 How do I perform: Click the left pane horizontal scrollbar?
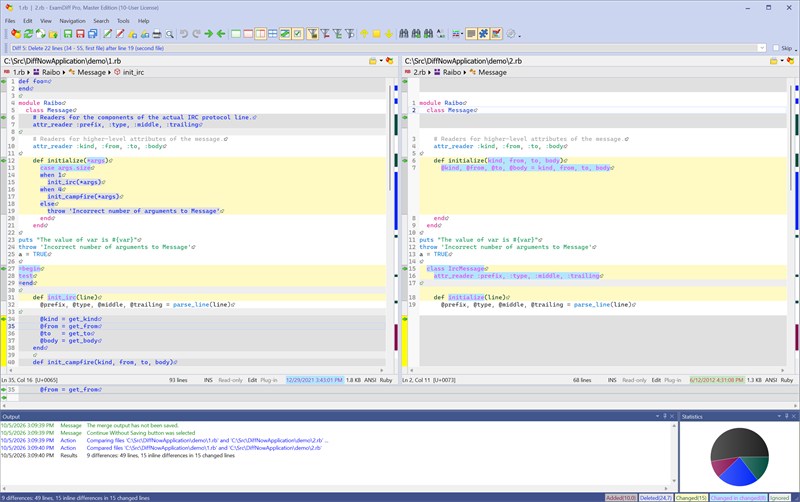[194, 370]
